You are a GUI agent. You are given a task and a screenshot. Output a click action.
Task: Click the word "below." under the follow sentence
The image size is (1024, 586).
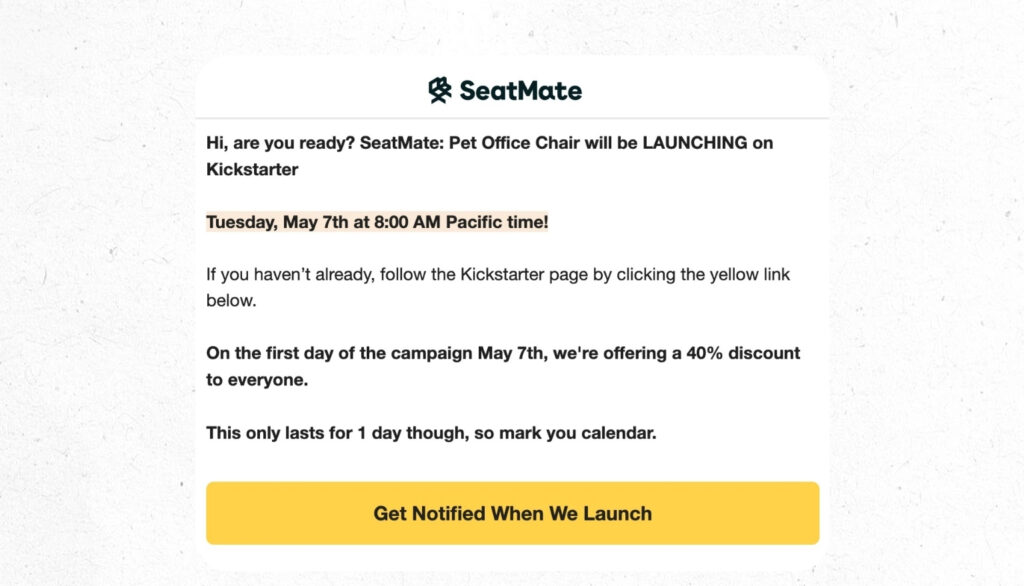tap(231, 300)
